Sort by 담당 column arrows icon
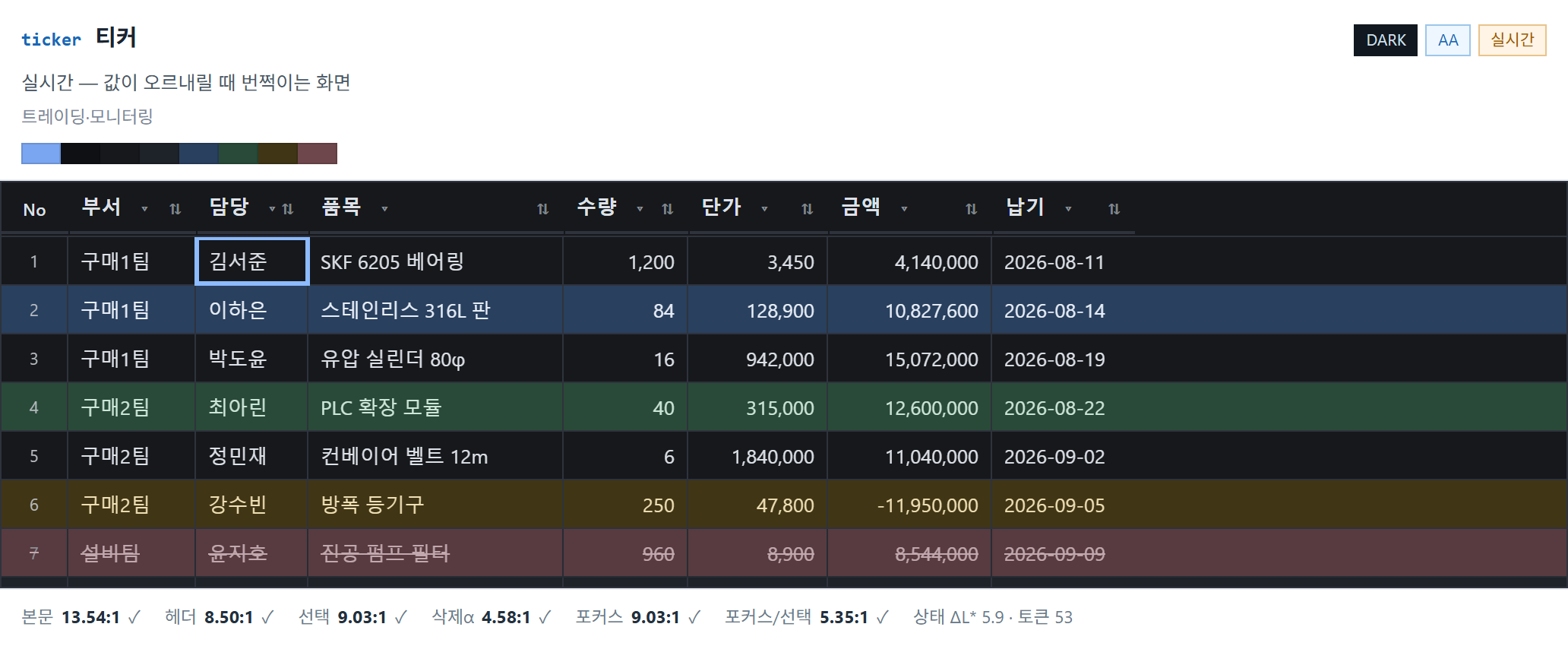The height and width of the screenshot is (646, 1568). [x=288, y=209]
